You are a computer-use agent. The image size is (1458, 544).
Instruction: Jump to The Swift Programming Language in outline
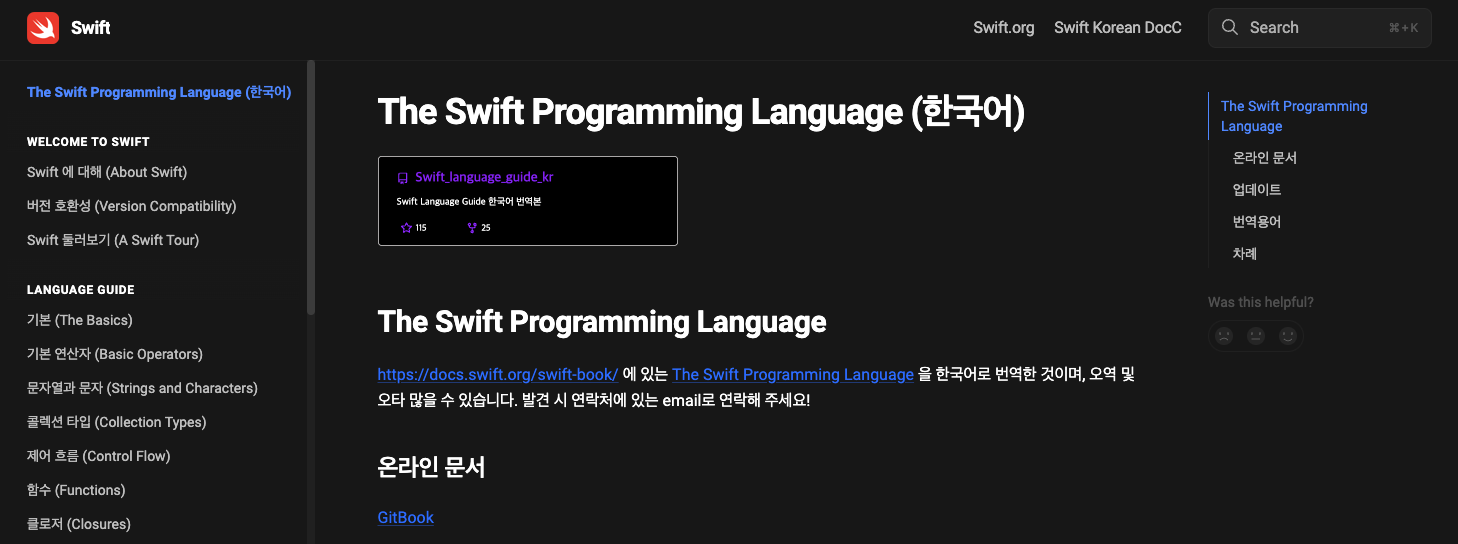coord(1294,116)
